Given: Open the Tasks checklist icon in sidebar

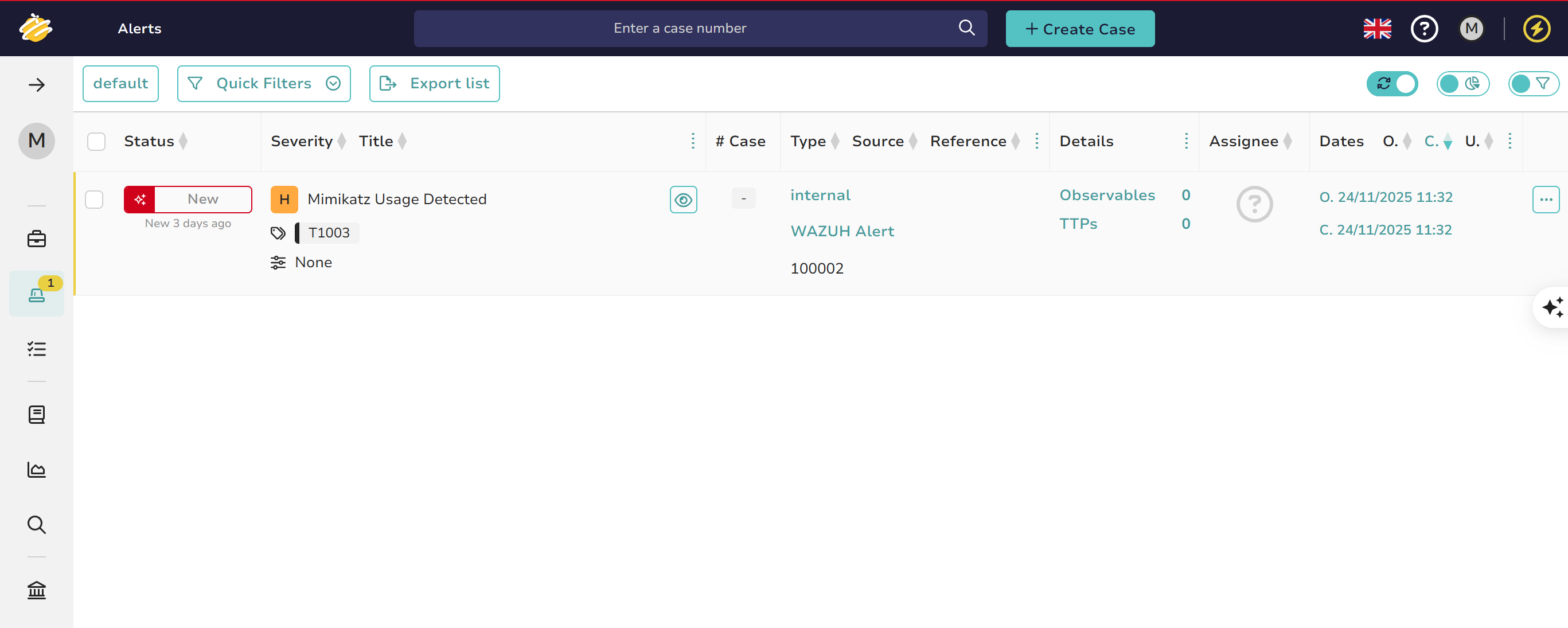Looking at the screenshot, I should coord(37,349).
